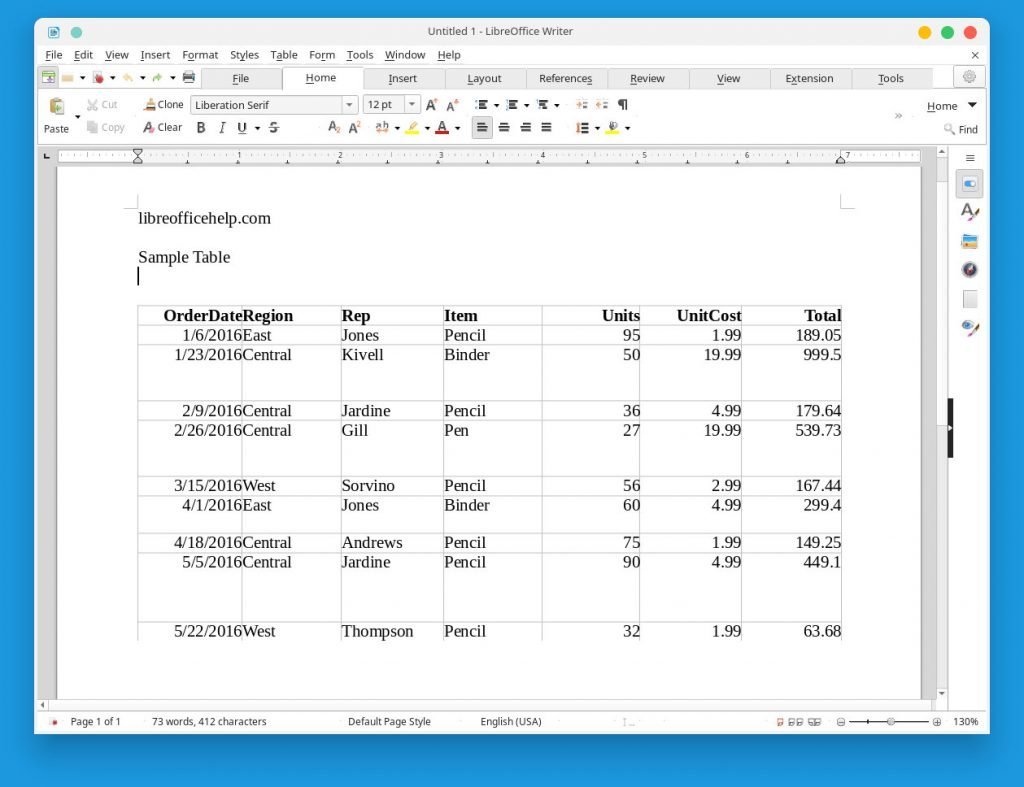Click the Redo arrow icon

(x=157, y=78)
